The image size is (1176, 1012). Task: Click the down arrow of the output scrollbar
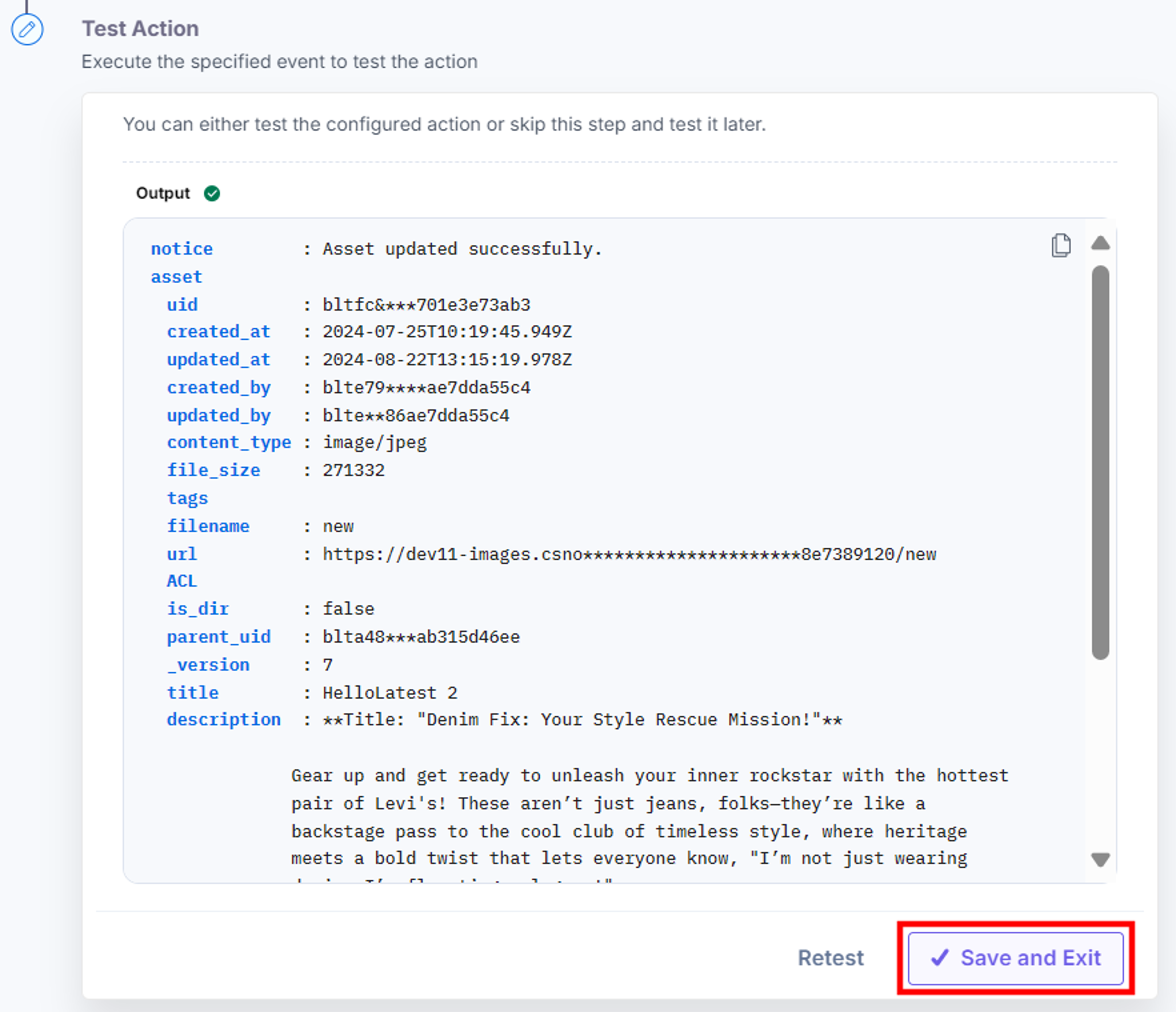tap(1100, 859)
